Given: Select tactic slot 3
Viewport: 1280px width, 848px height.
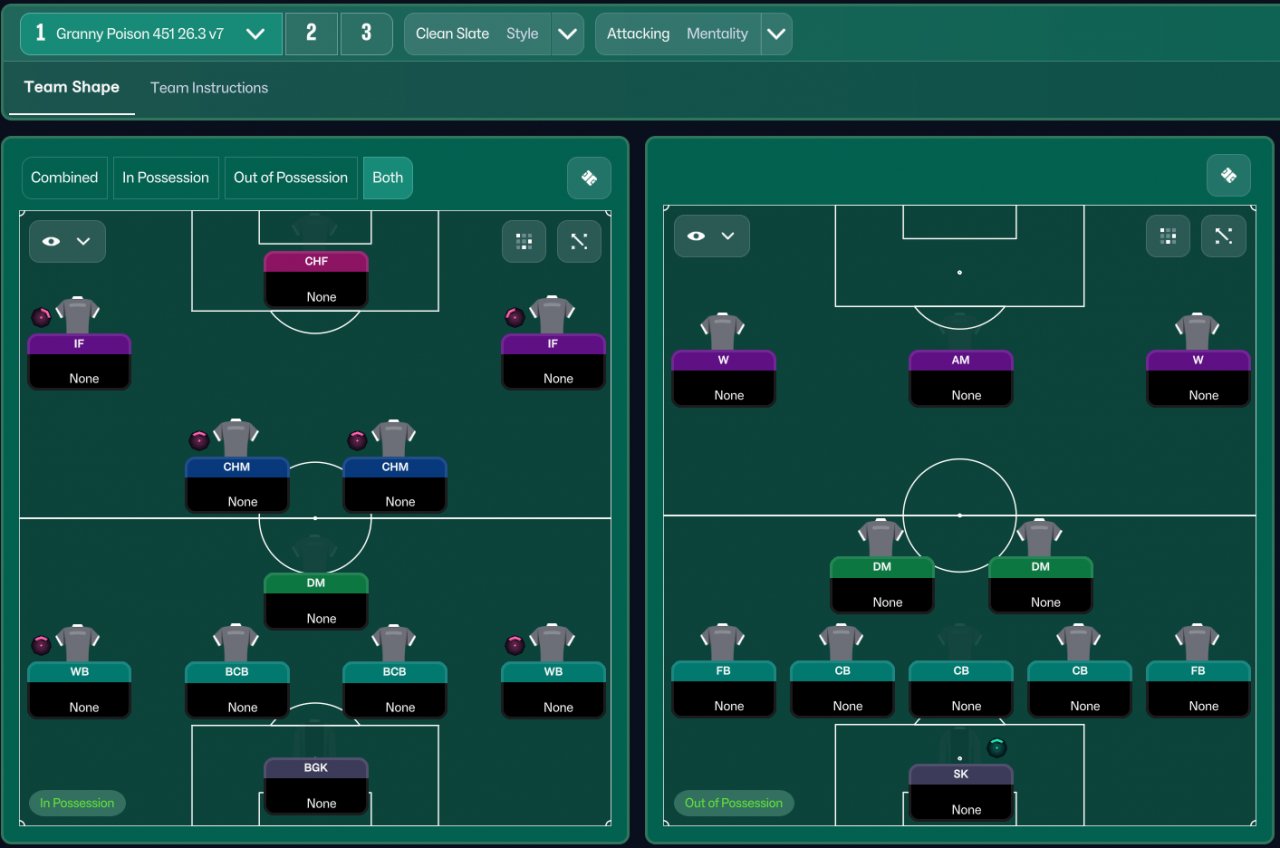Looking at the screenshot, I should 366,34.
